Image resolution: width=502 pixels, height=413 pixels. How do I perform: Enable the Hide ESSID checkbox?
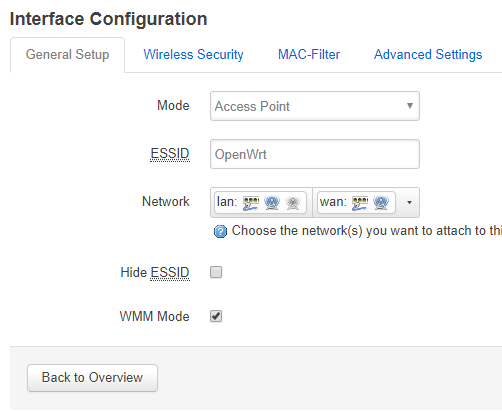click(216, 272)
